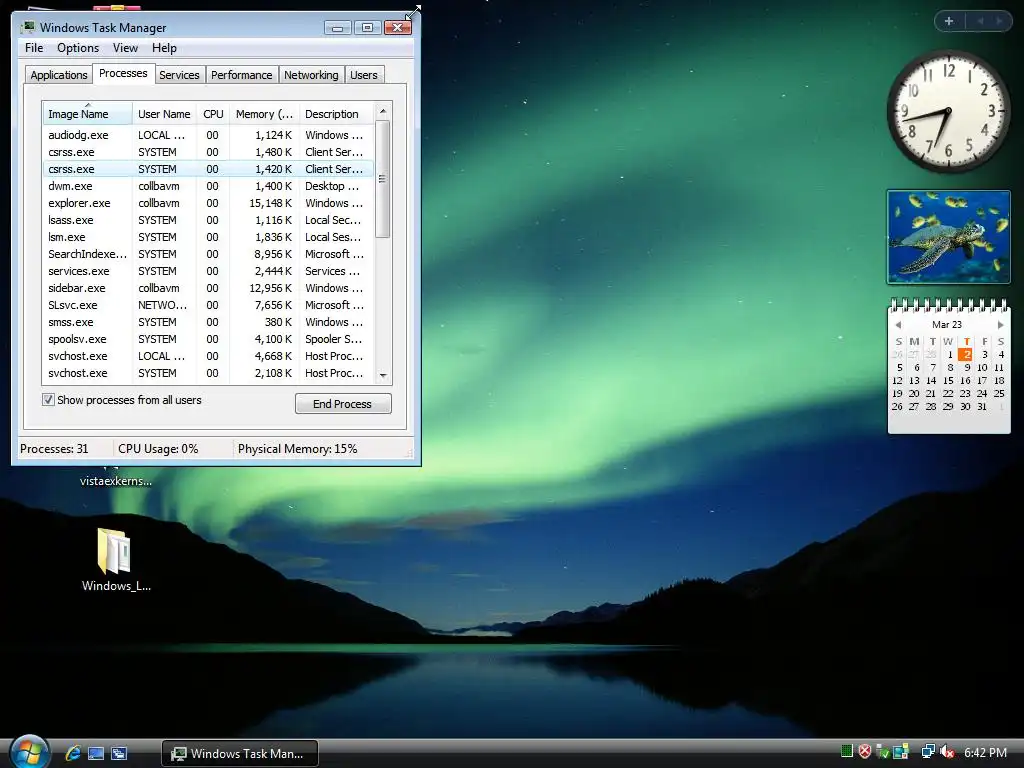This screenshot has height=768, width=1024.
Task: Click the process list scrollbar thumb
Action: (x=383, y=179)
